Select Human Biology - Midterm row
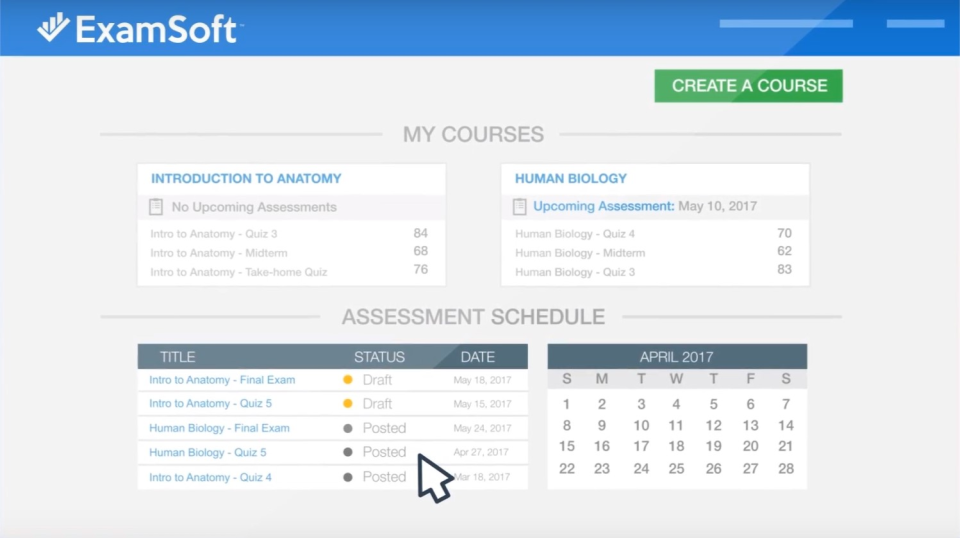The width and height of the screenshot is (960, 538). coord(654,253)
